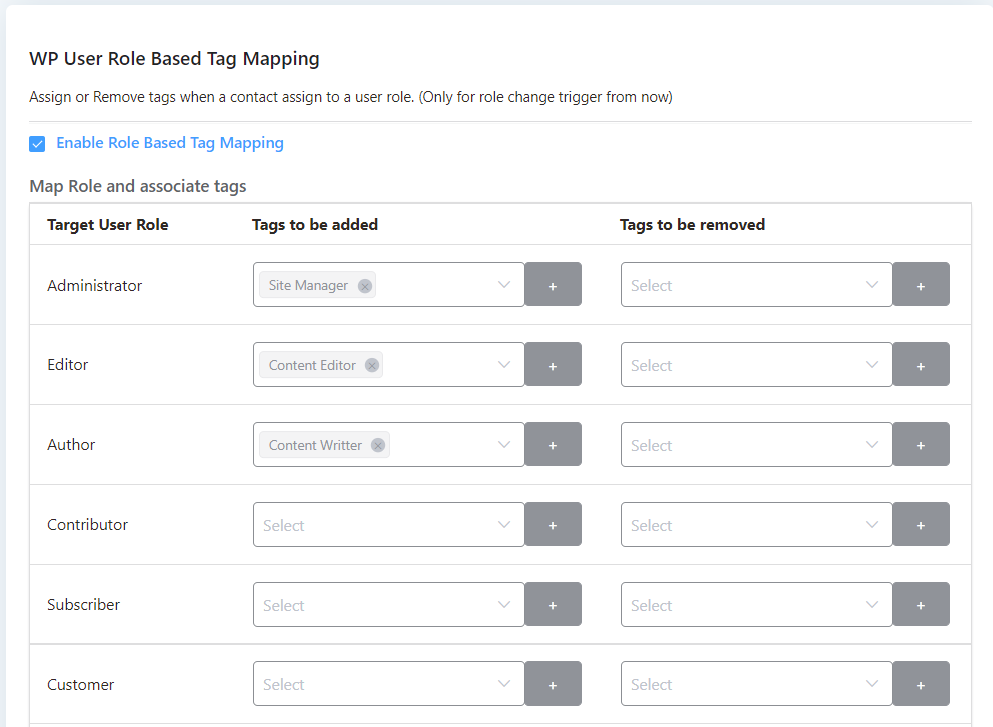Click the Enable Role Based Tag Mapping label
This screenshot has height=727, width=993.
[x=169, y=143]
